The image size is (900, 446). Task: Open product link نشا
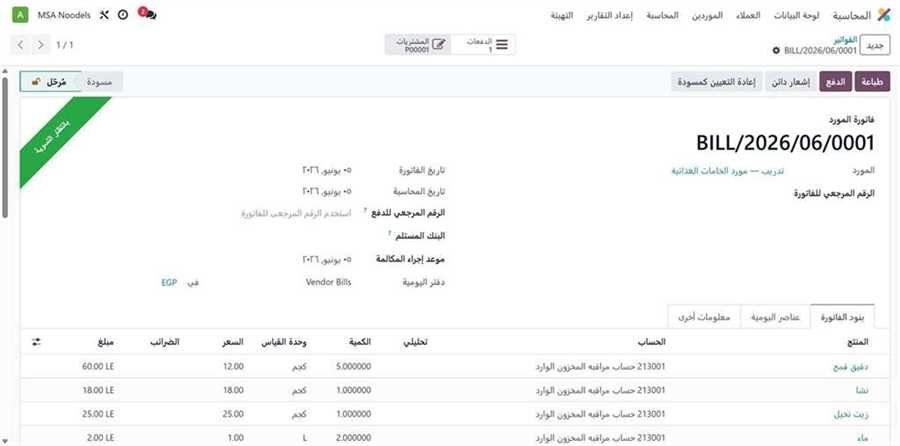pyautogui.click(x=862, y=390)
